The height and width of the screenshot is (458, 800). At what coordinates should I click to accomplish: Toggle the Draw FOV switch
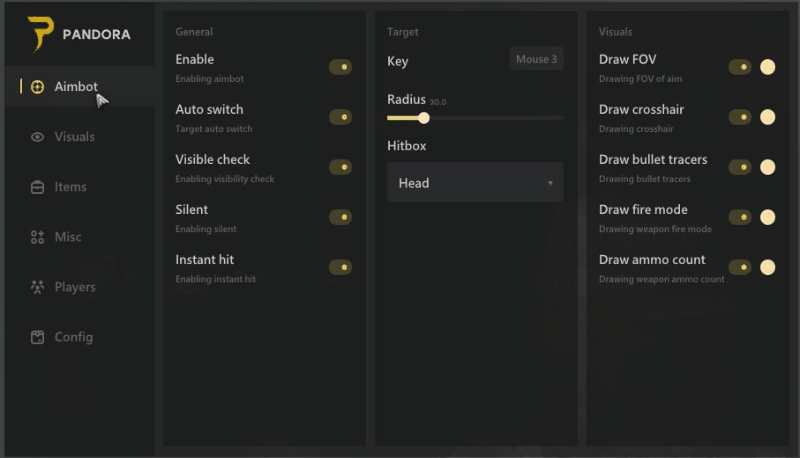tap(740, 67)
